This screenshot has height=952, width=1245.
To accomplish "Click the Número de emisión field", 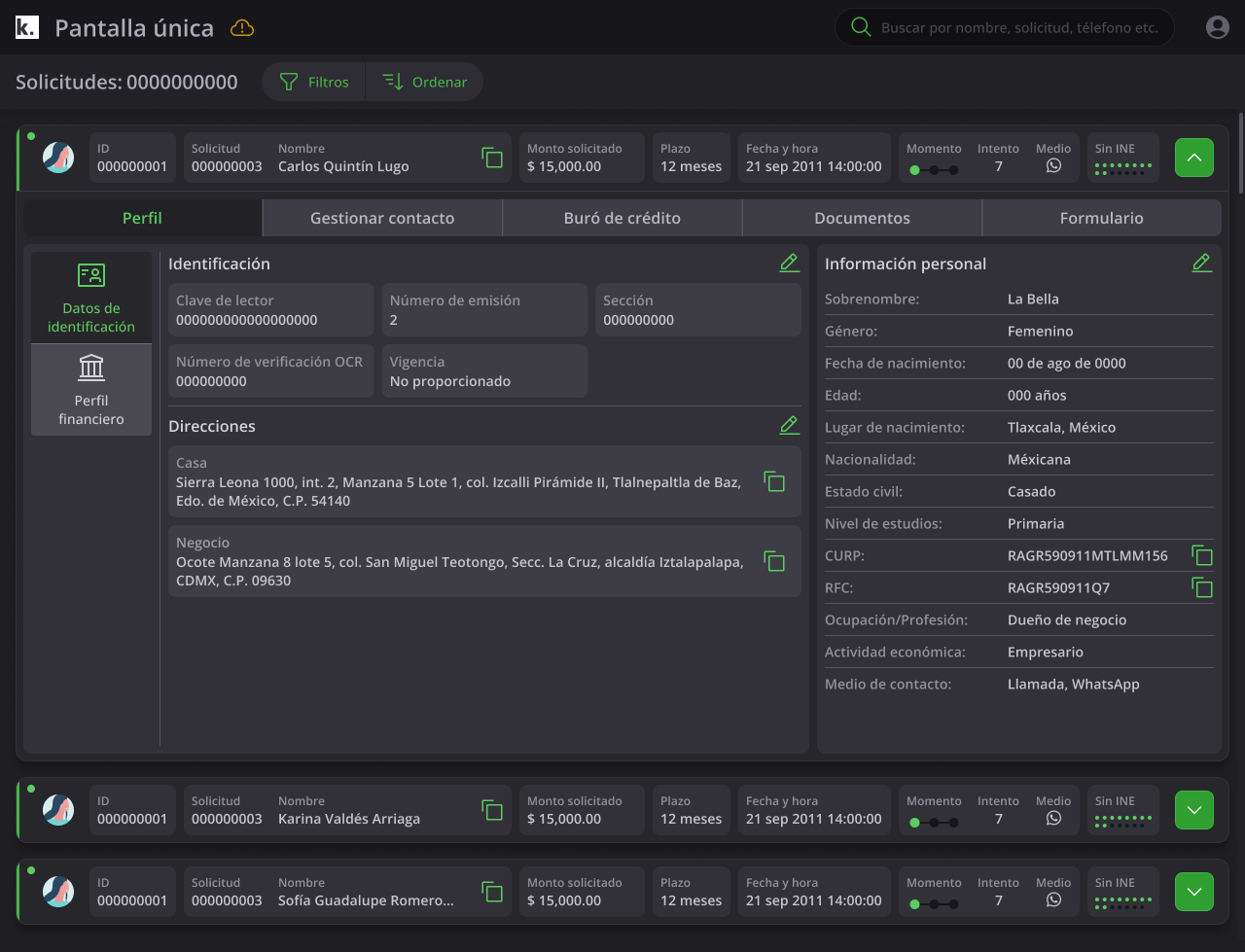I will tap(485, 310).
